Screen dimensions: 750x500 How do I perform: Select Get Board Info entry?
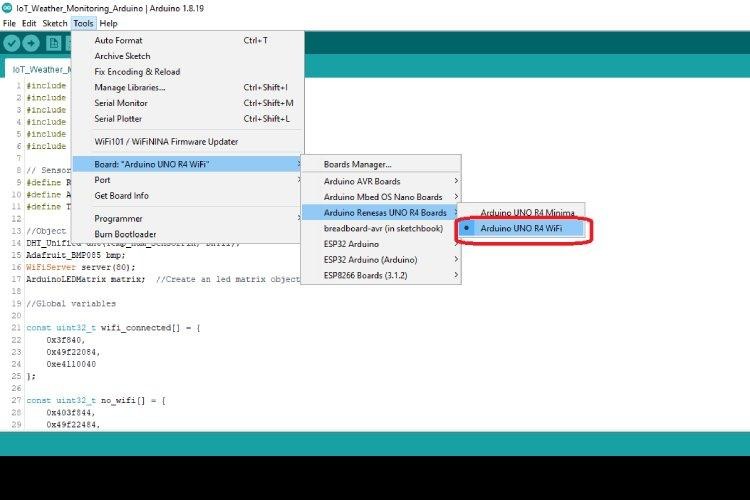pyautogui.click(x=188, y=196)
